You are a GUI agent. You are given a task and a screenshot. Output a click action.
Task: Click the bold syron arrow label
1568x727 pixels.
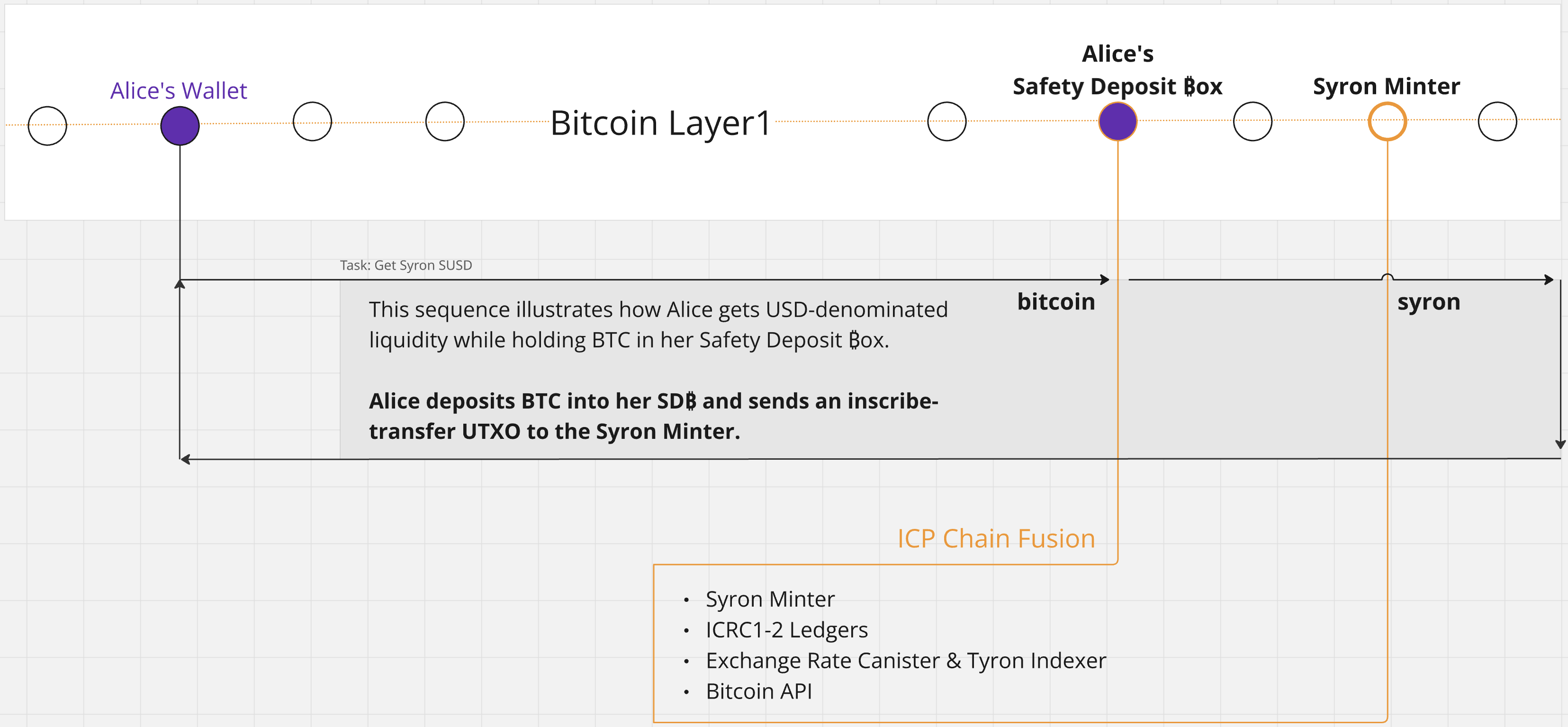click(1429, 302)
